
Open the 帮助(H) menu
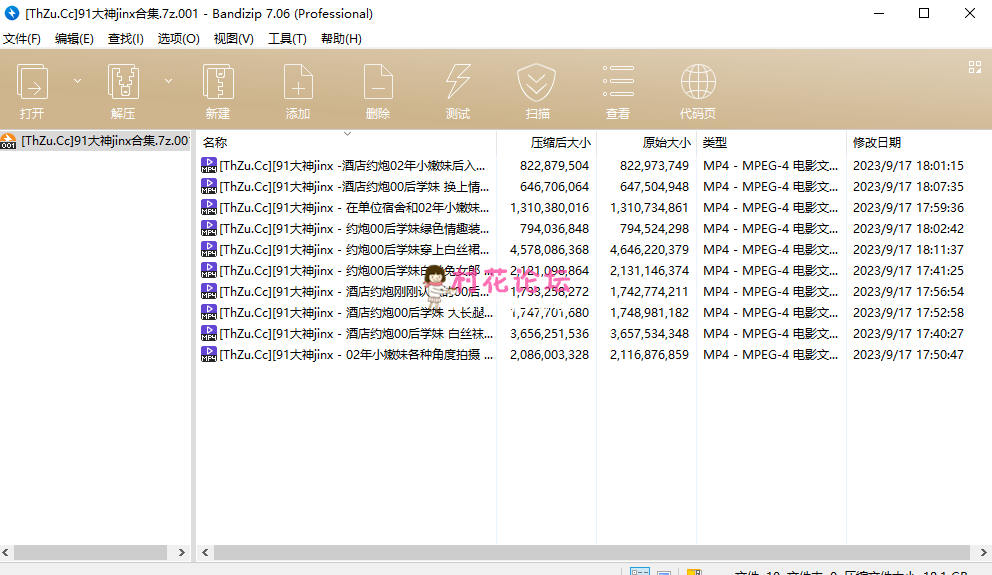tap(341, 39)
